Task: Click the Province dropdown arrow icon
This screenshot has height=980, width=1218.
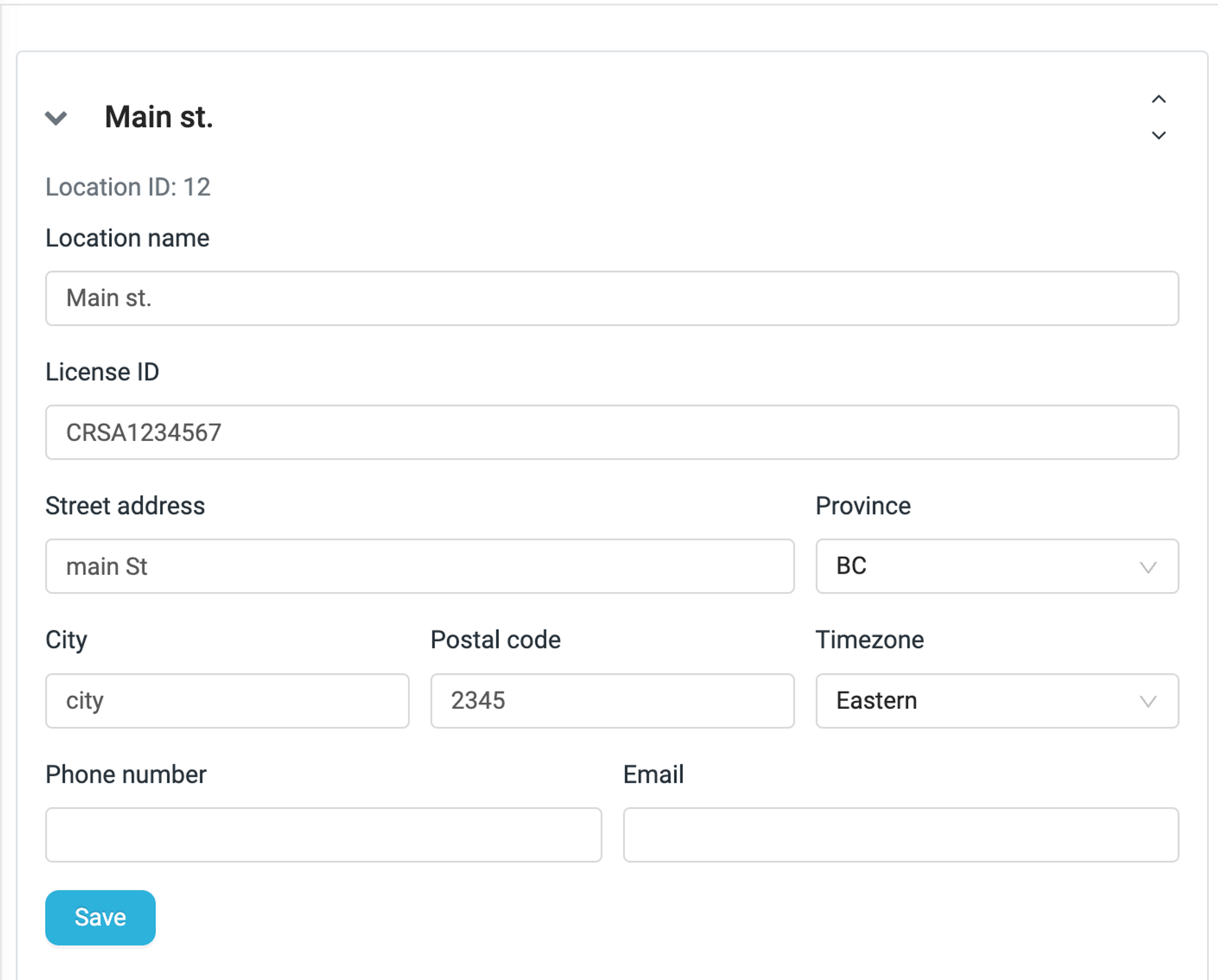Action: point(1147,567)
